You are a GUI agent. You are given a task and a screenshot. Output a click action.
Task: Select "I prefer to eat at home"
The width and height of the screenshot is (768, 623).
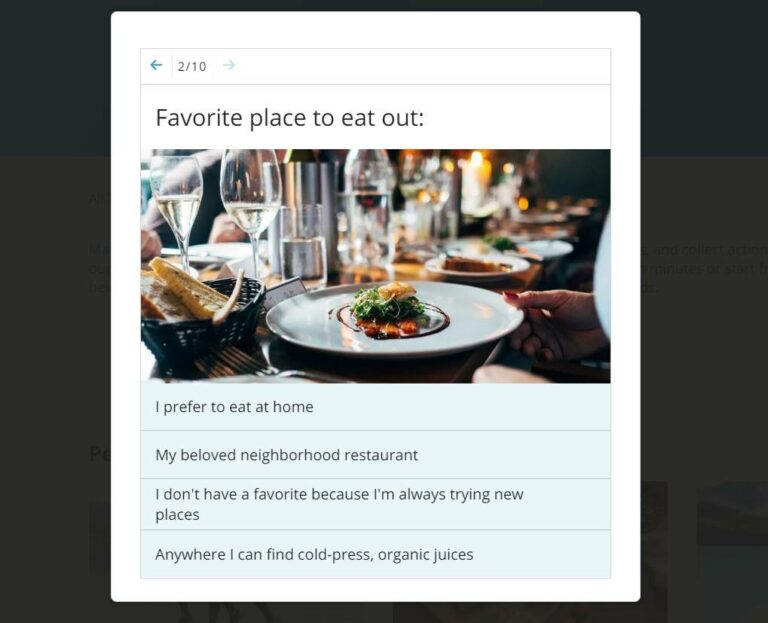pyautogui.click(x=375, y=407)
